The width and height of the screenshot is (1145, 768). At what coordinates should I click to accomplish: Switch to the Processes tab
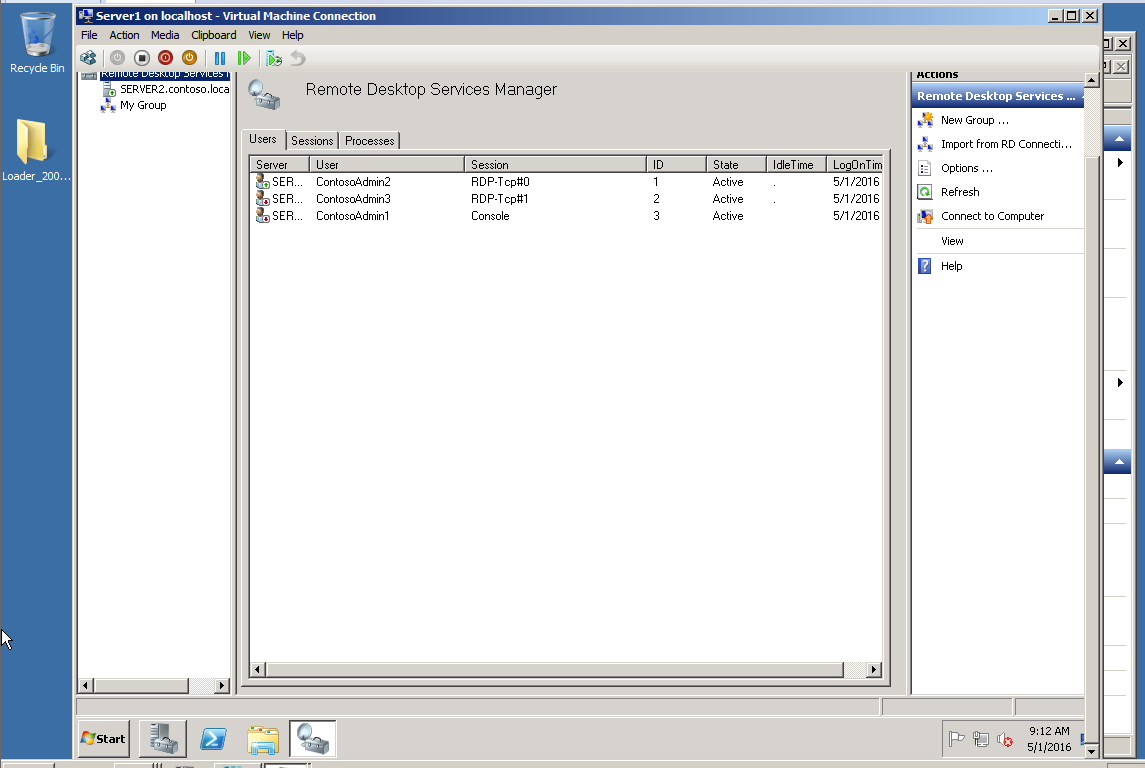tap(369, 141)
